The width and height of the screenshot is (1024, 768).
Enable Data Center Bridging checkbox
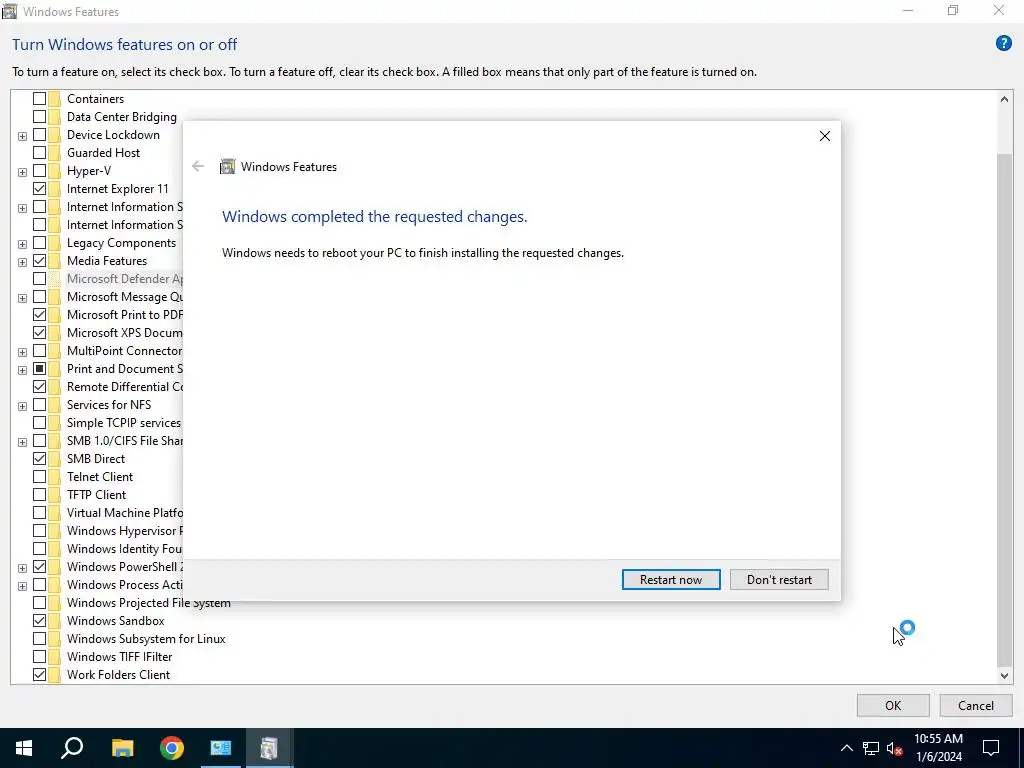[x=39, y=117]
